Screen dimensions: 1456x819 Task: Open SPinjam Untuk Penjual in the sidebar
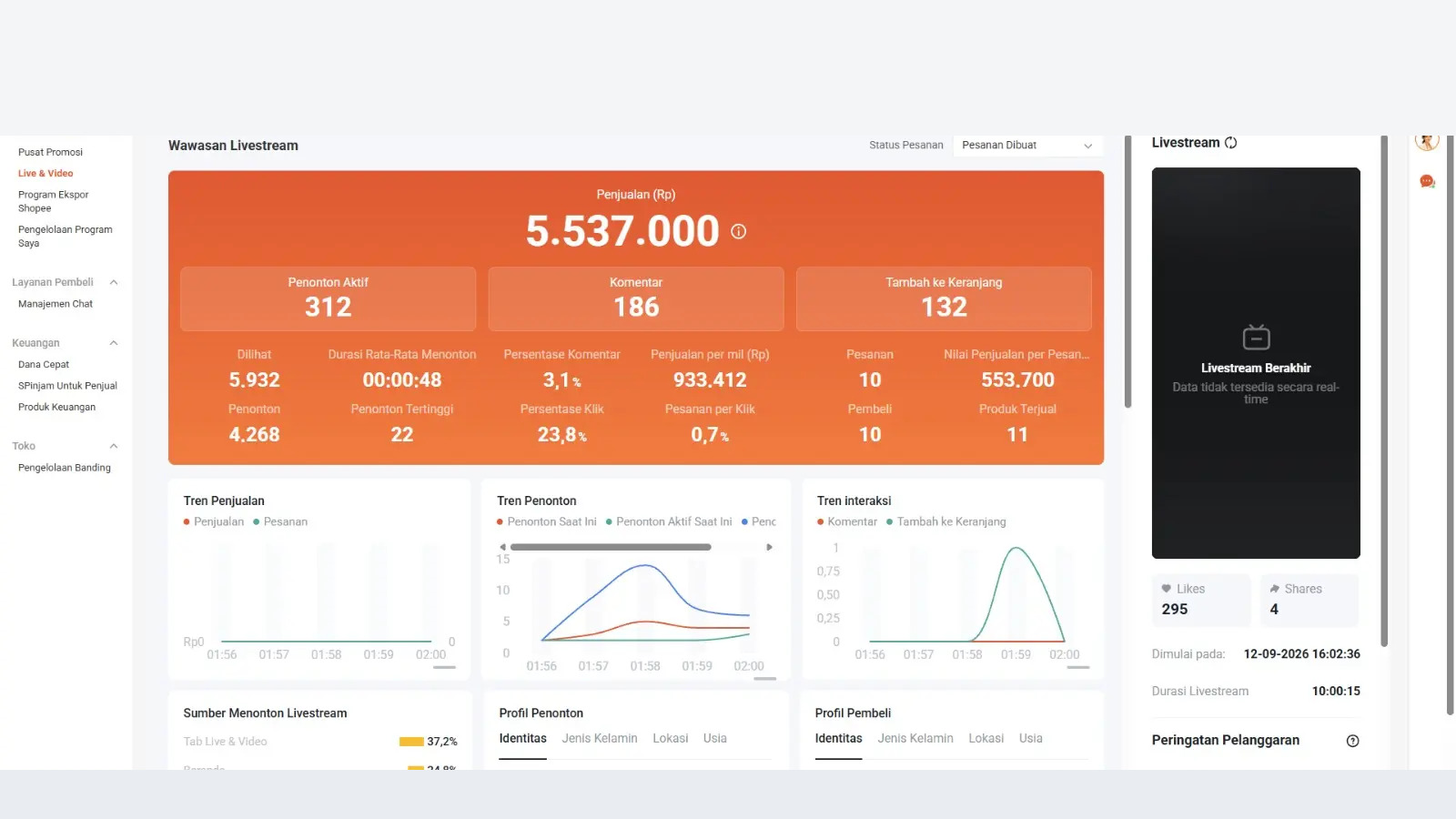coord(67,386)
